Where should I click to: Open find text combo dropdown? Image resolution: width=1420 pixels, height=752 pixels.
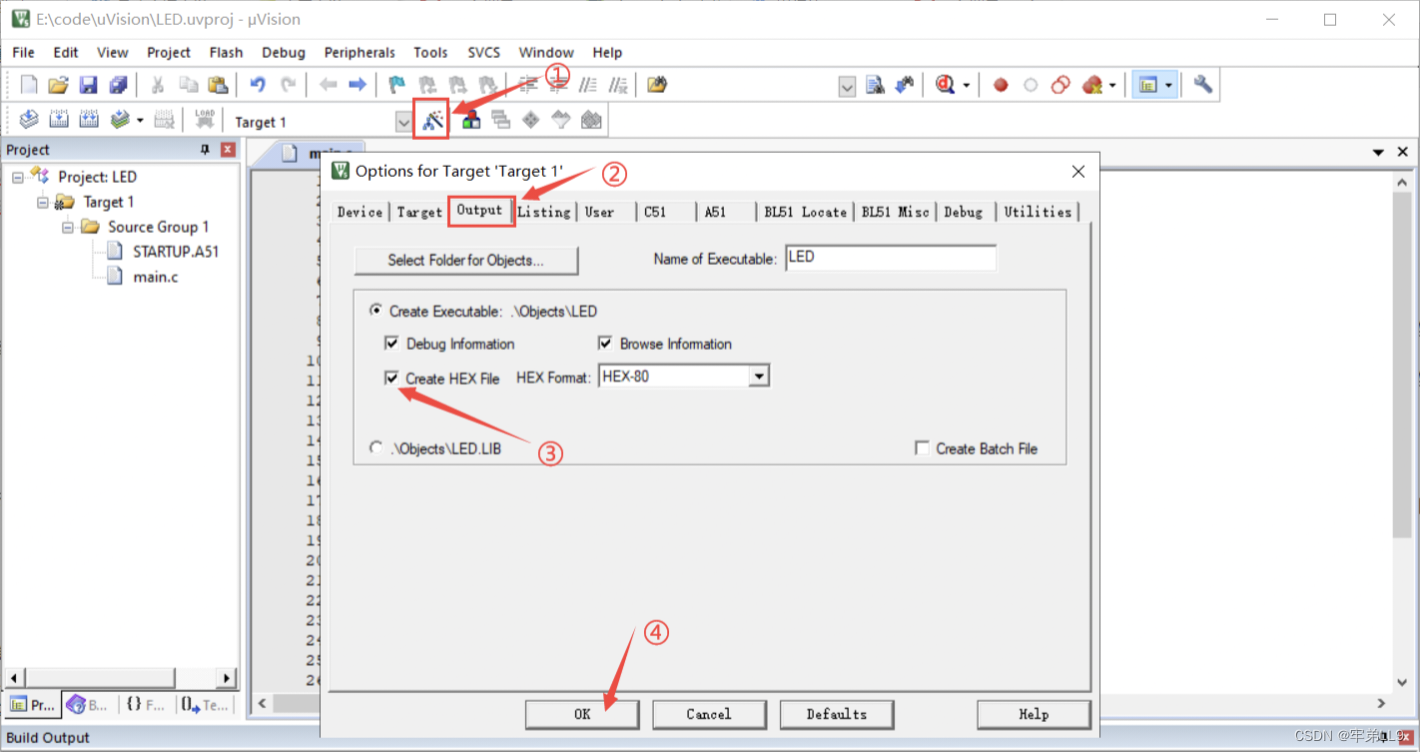coord(847,86)
